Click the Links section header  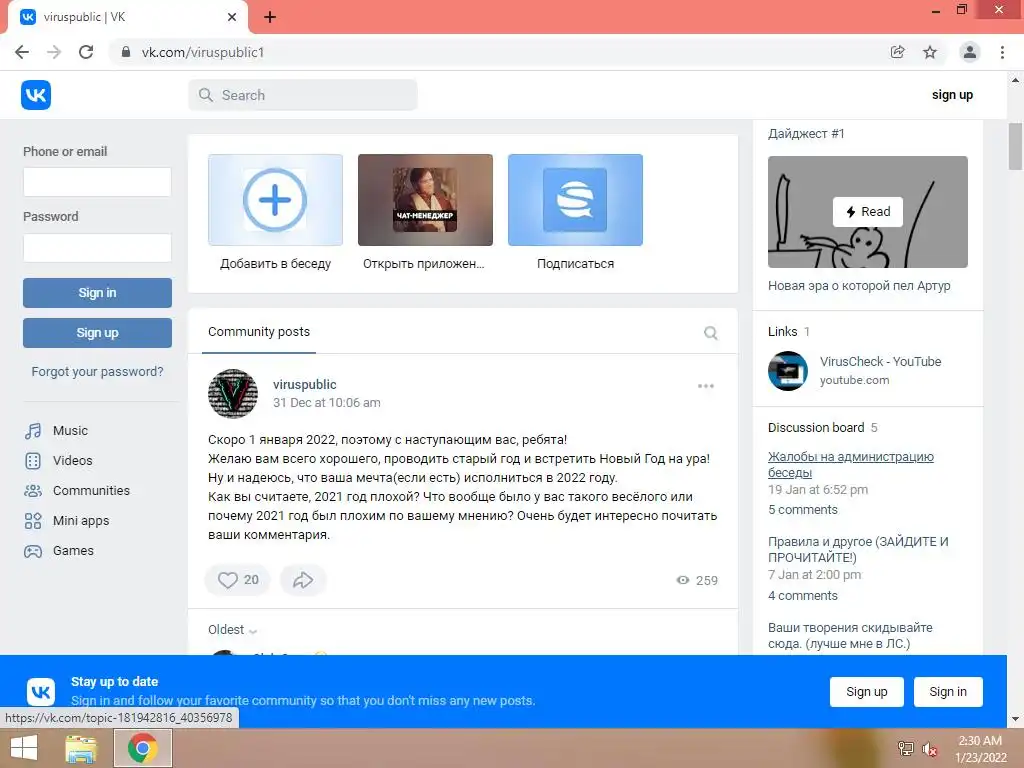(x=789, y=332)
